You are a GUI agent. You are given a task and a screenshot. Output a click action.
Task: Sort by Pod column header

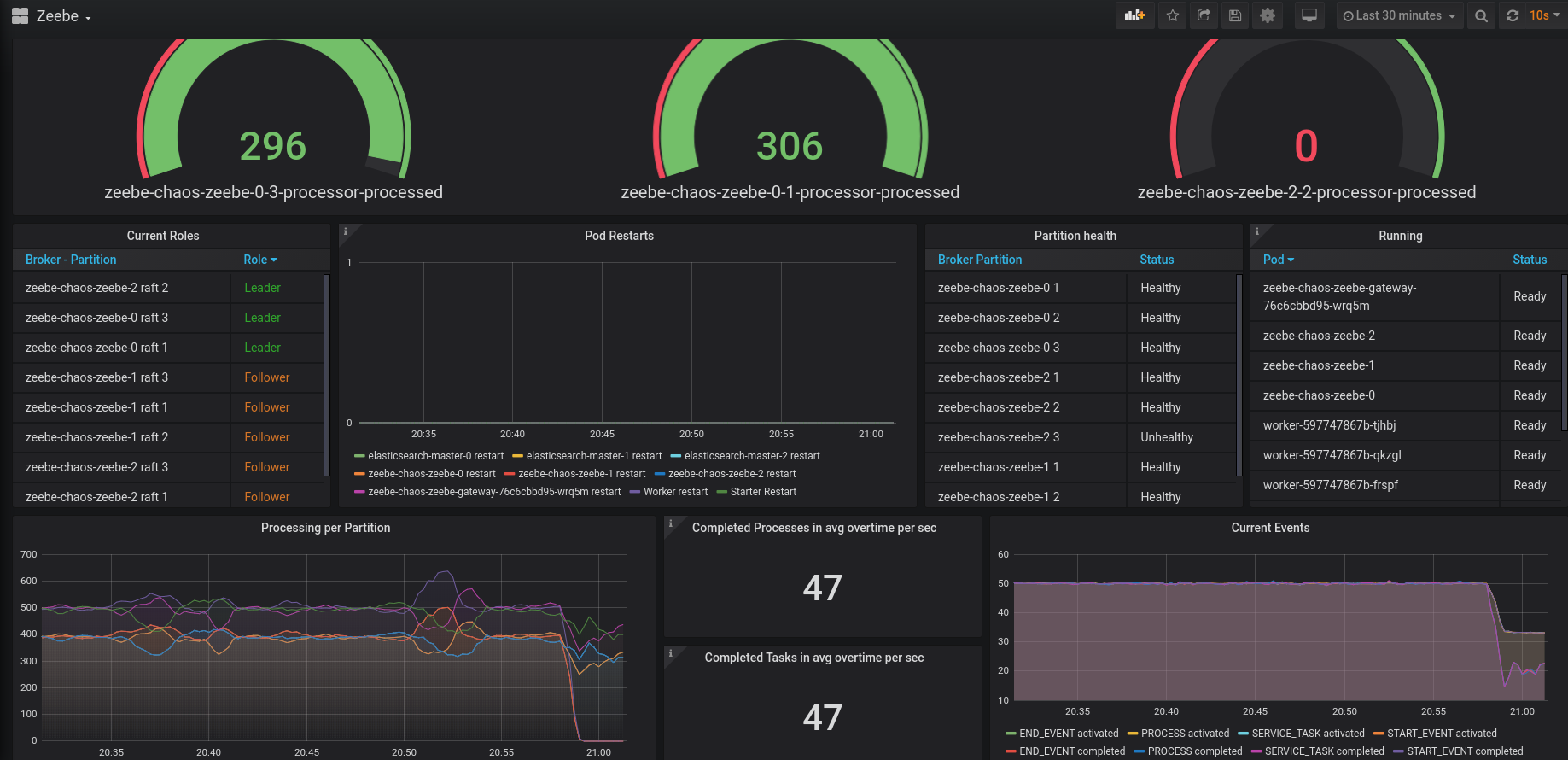tap(1279, 260)
